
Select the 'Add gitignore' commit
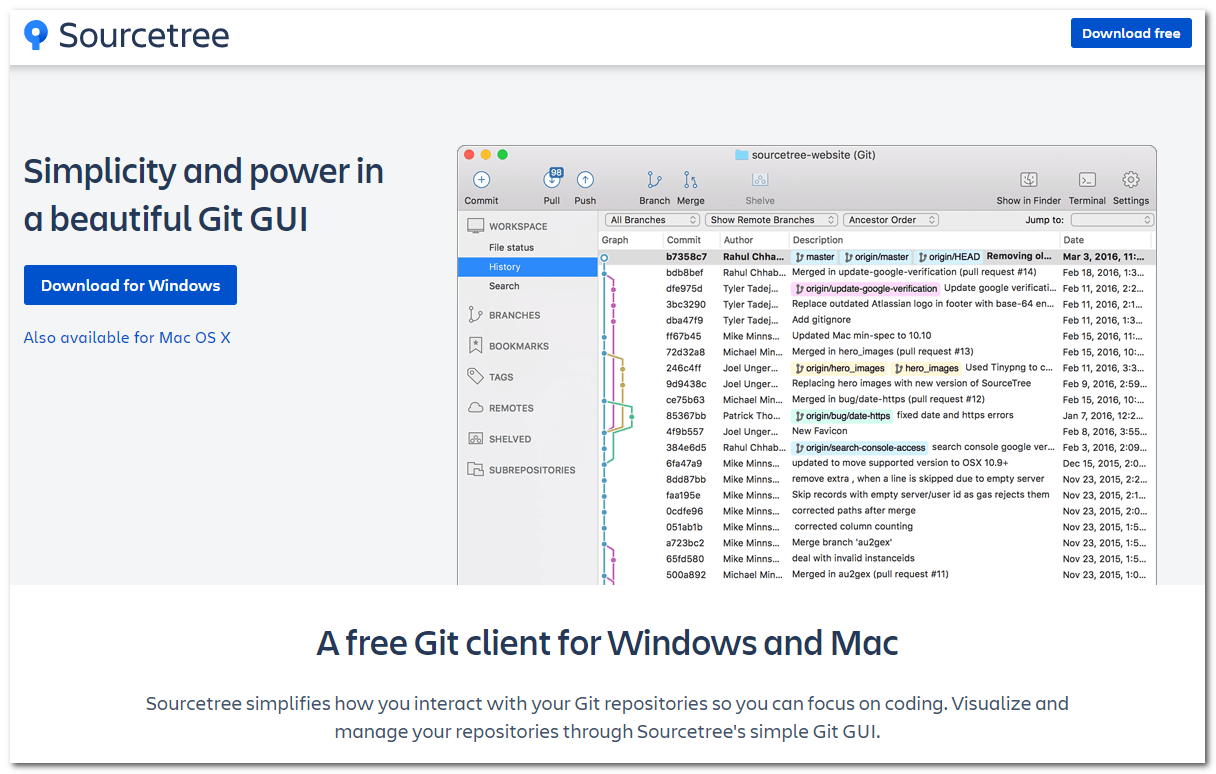877,320
